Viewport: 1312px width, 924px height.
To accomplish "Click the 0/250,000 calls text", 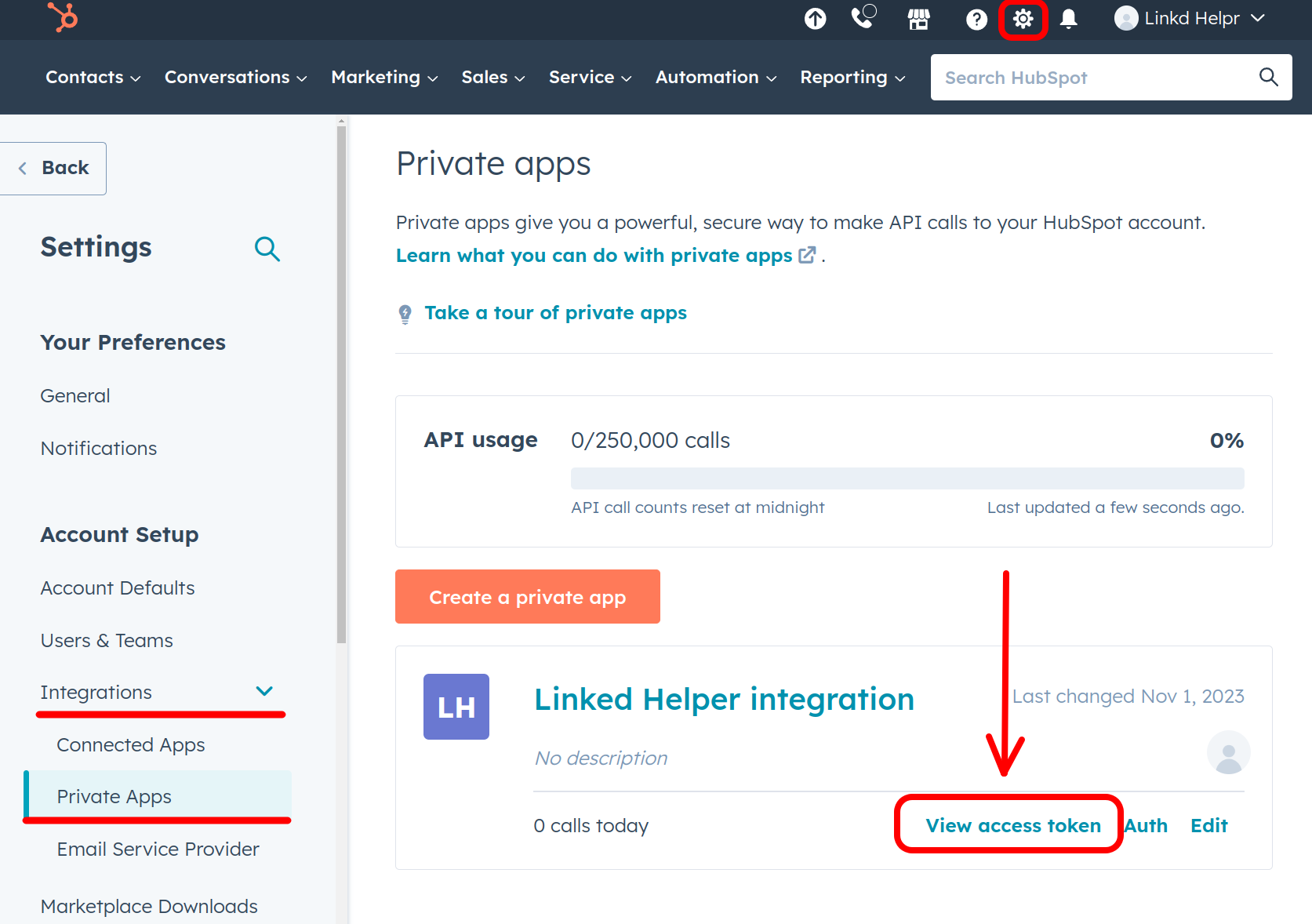I will 650,440.
